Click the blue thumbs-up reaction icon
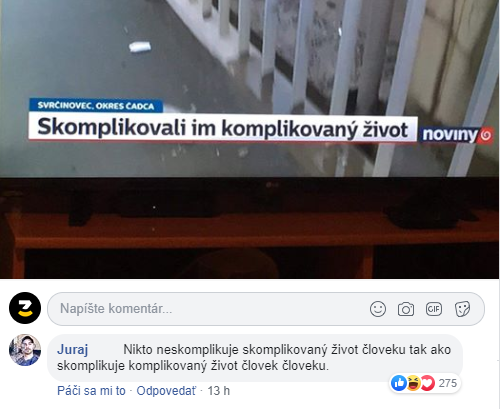This screenshot has height=409, width=500. tap(399, 383)
